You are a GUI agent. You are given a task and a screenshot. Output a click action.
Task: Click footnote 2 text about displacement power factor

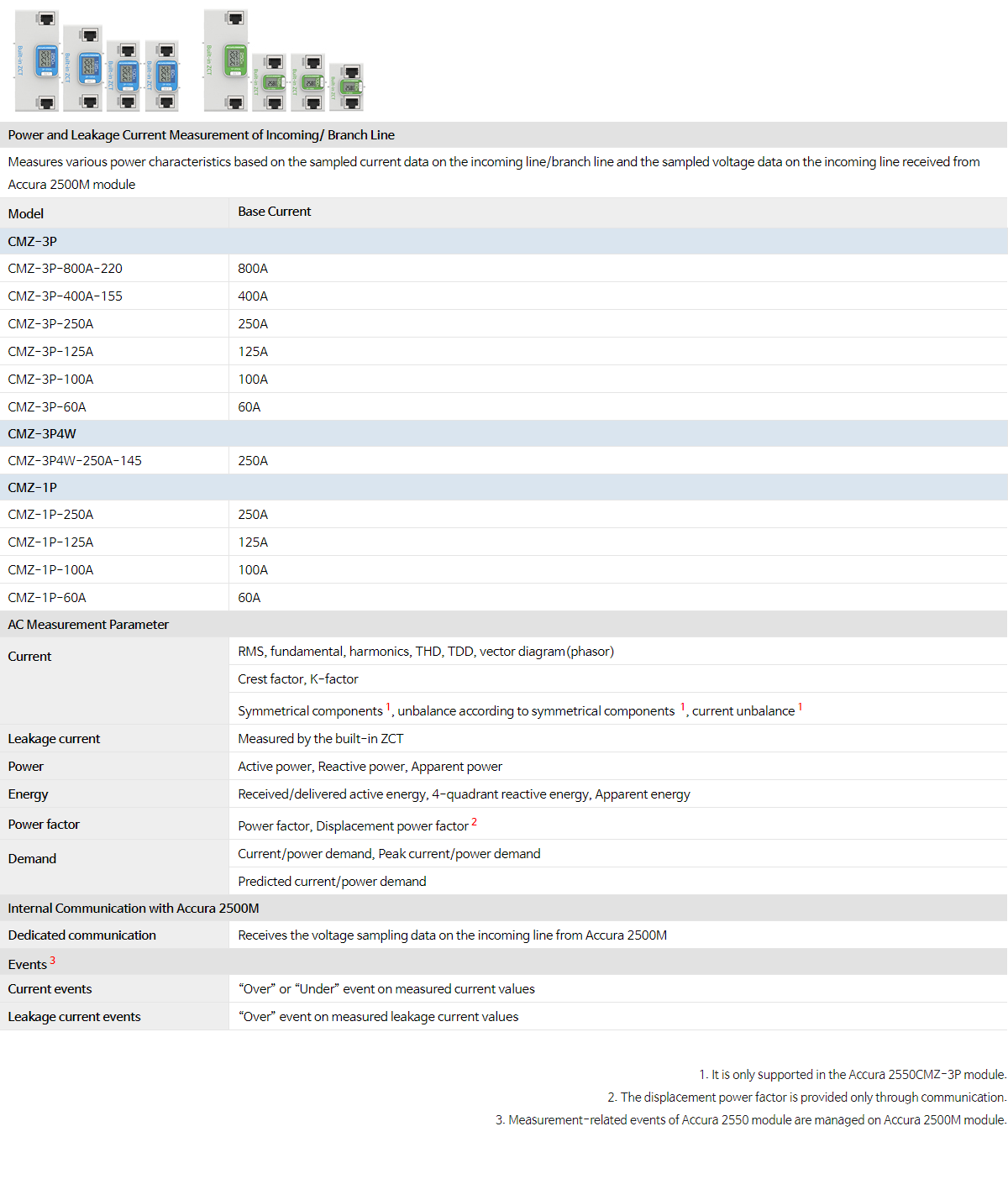click(x=806, y=1098)
